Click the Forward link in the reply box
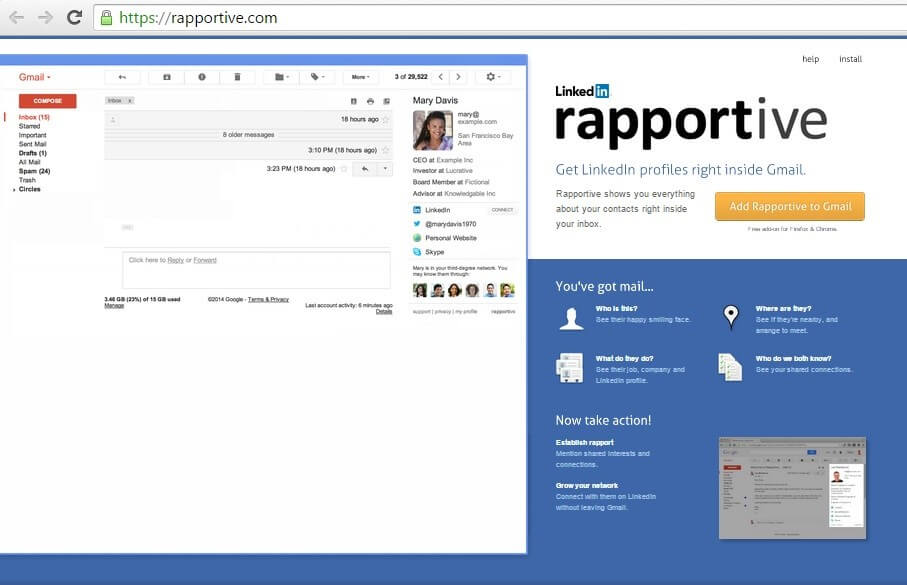907x585 pixels. [x=205, y=260]
